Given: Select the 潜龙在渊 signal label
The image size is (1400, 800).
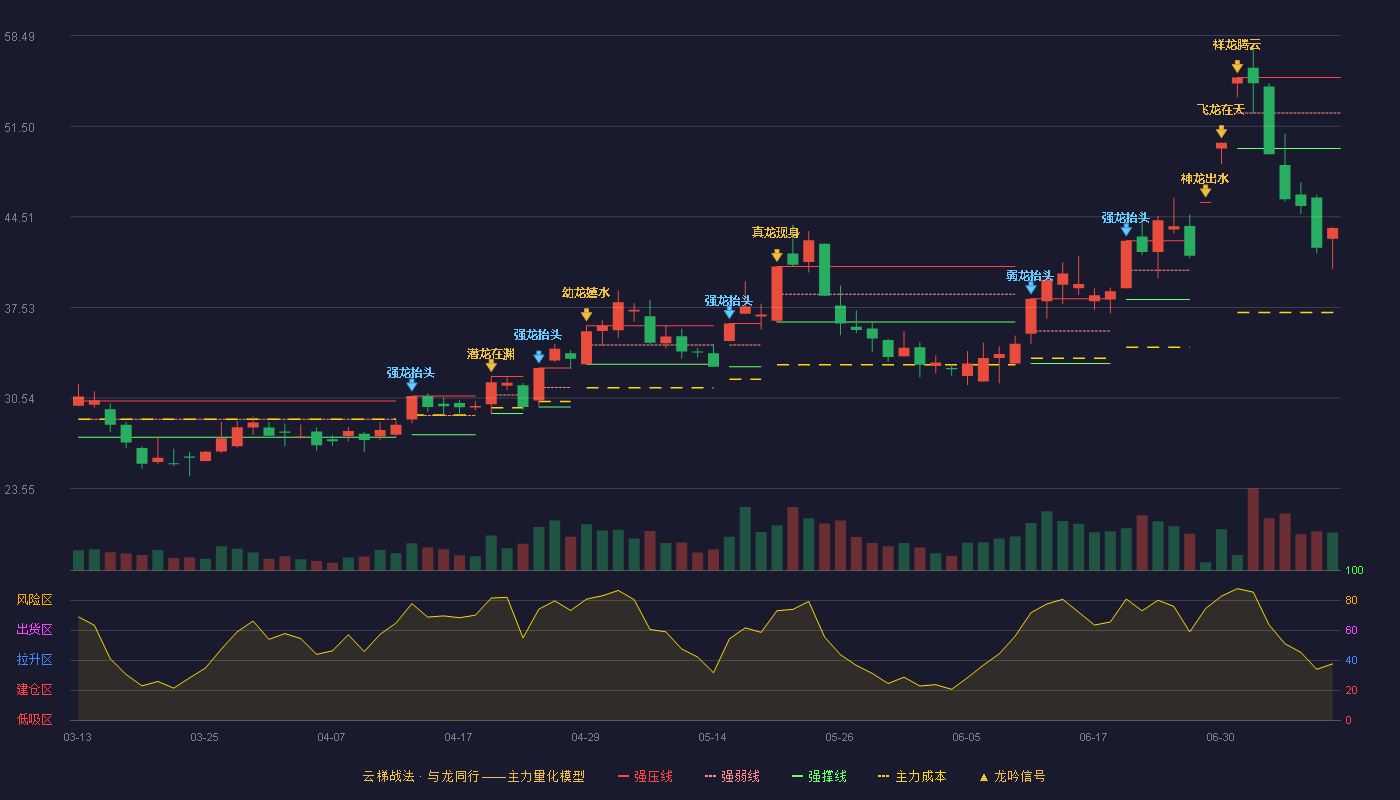Looking at the screenshot, I should click(x=491, y=354).
